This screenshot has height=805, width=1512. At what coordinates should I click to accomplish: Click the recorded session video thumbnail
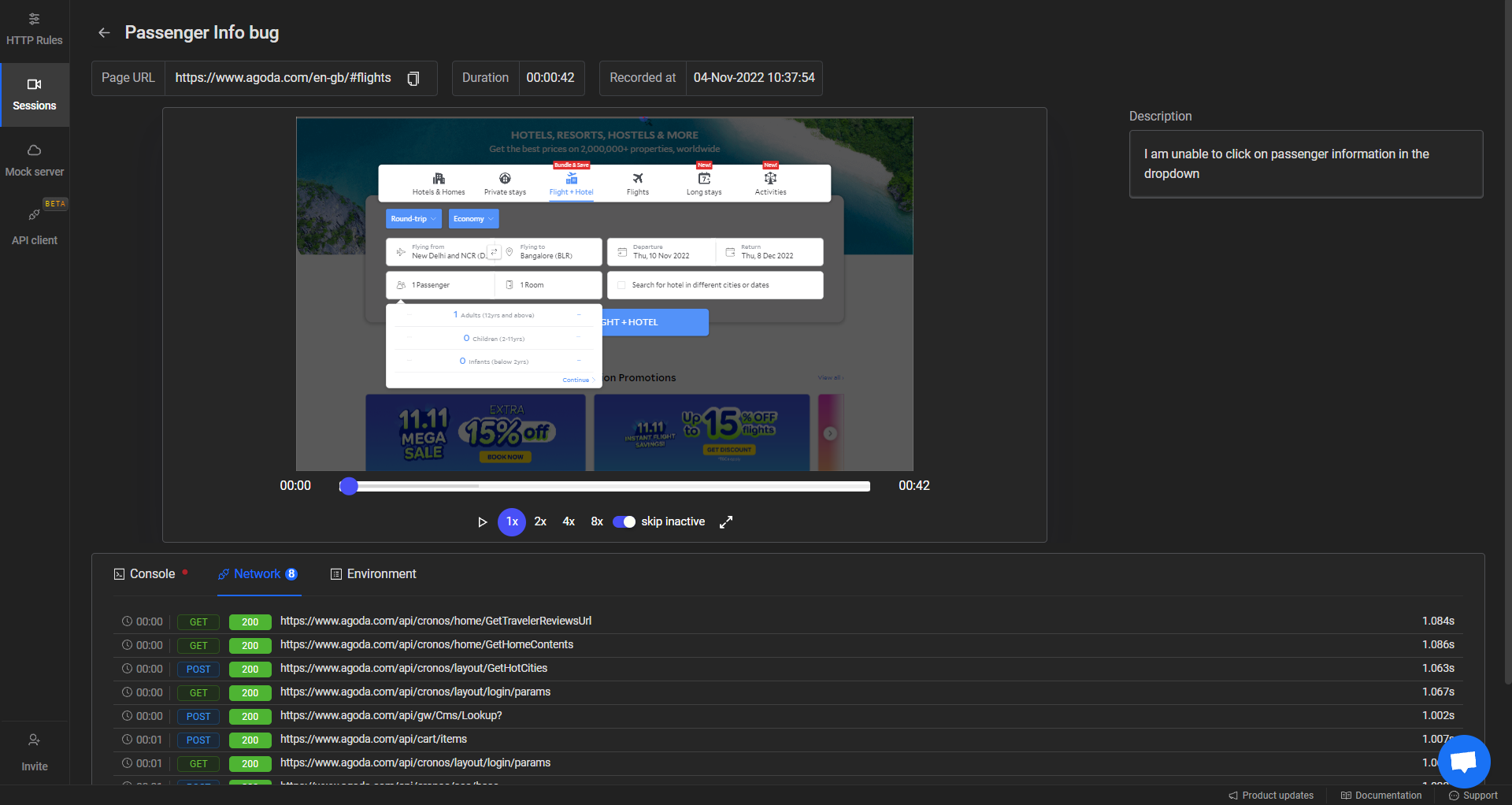coord(604,294)
